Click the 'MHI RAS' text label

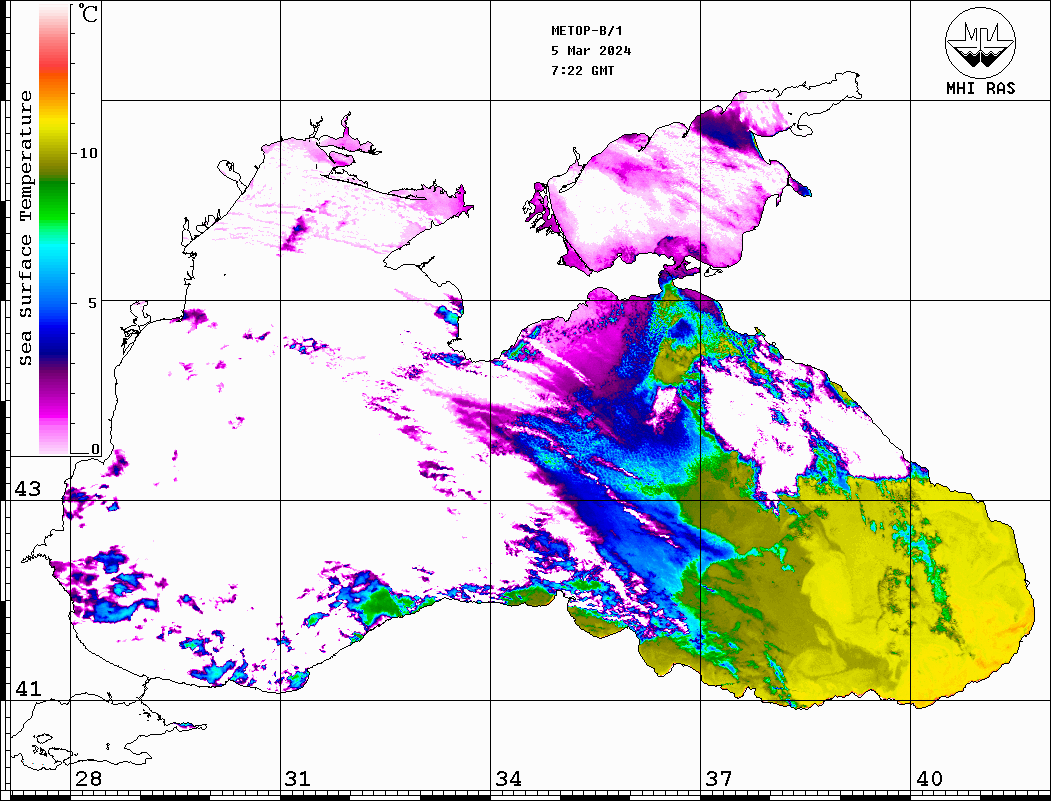pyautogui.click(x=981, y=88)
